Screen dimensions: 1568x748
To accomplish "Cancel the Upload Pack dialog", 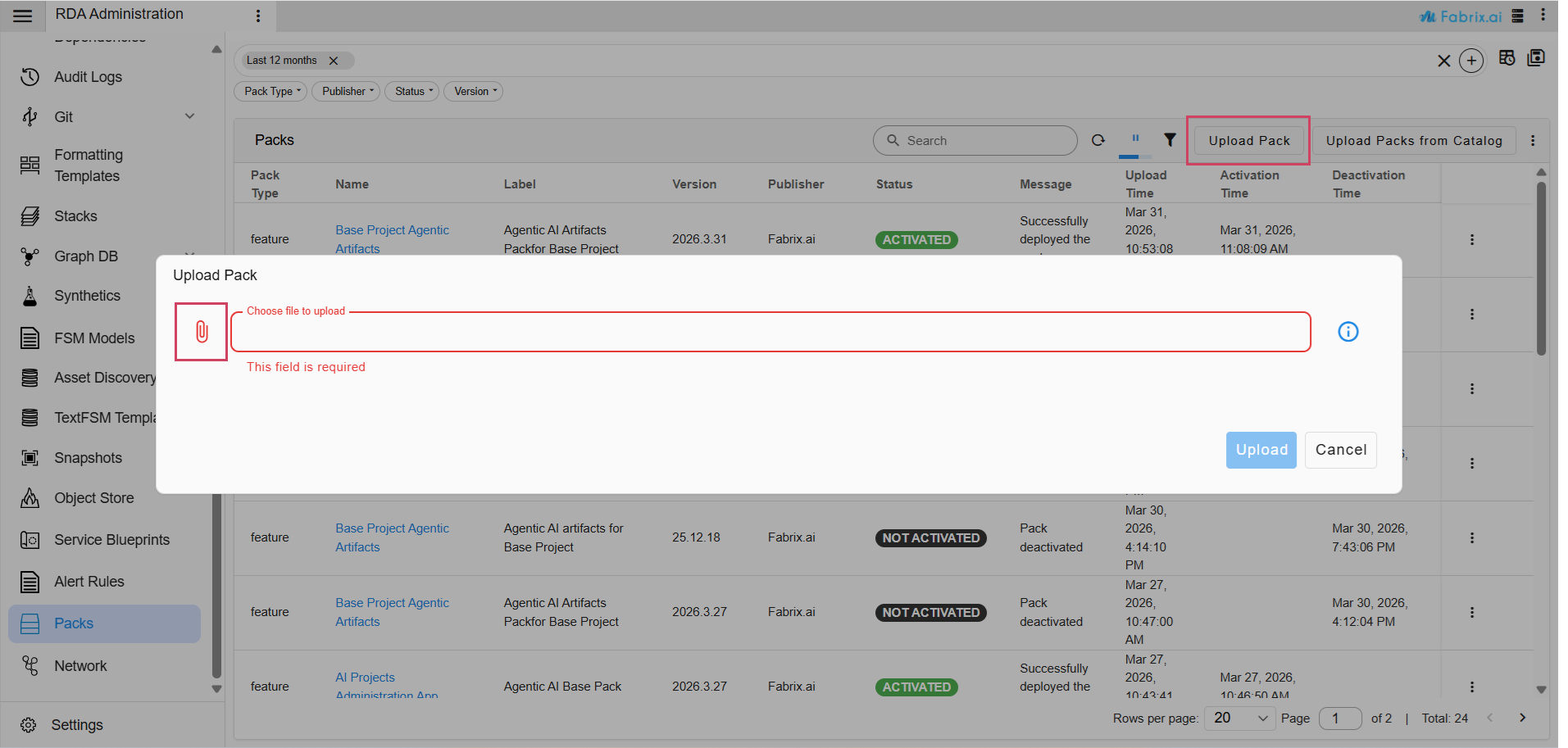I will [1340, 450].
